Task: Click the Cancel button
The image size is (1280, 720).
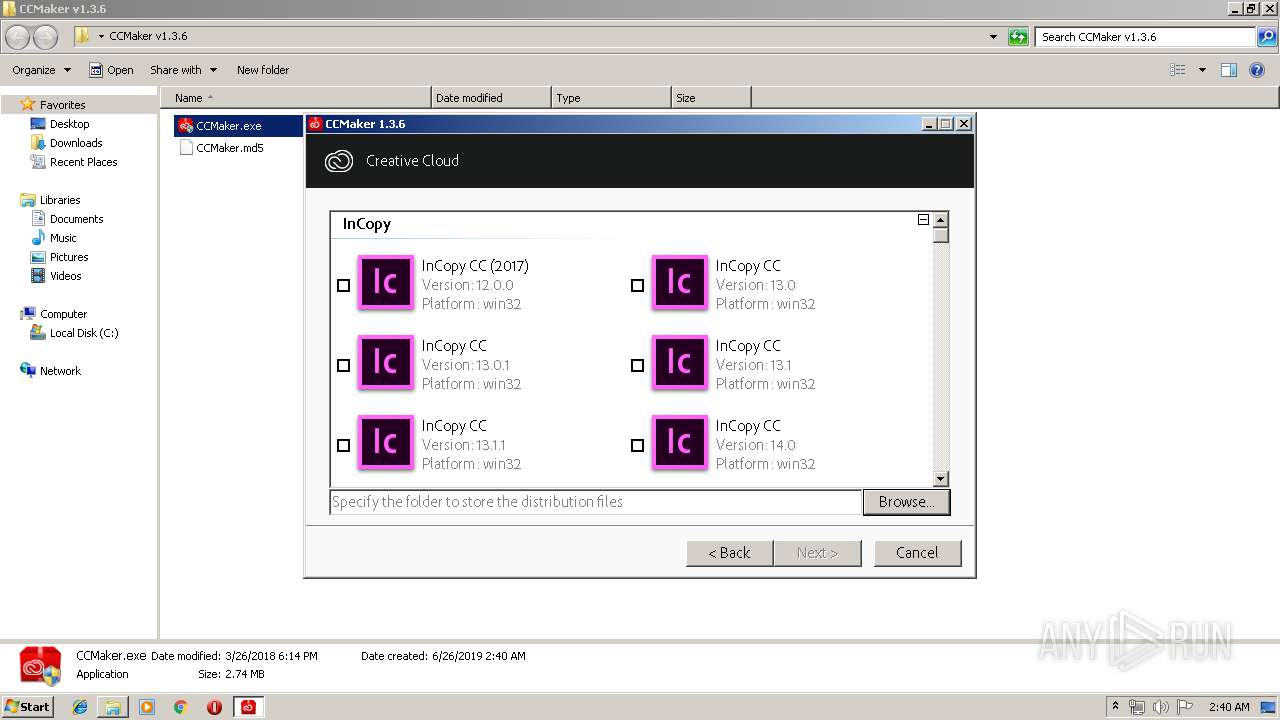Action: (917, 553)
